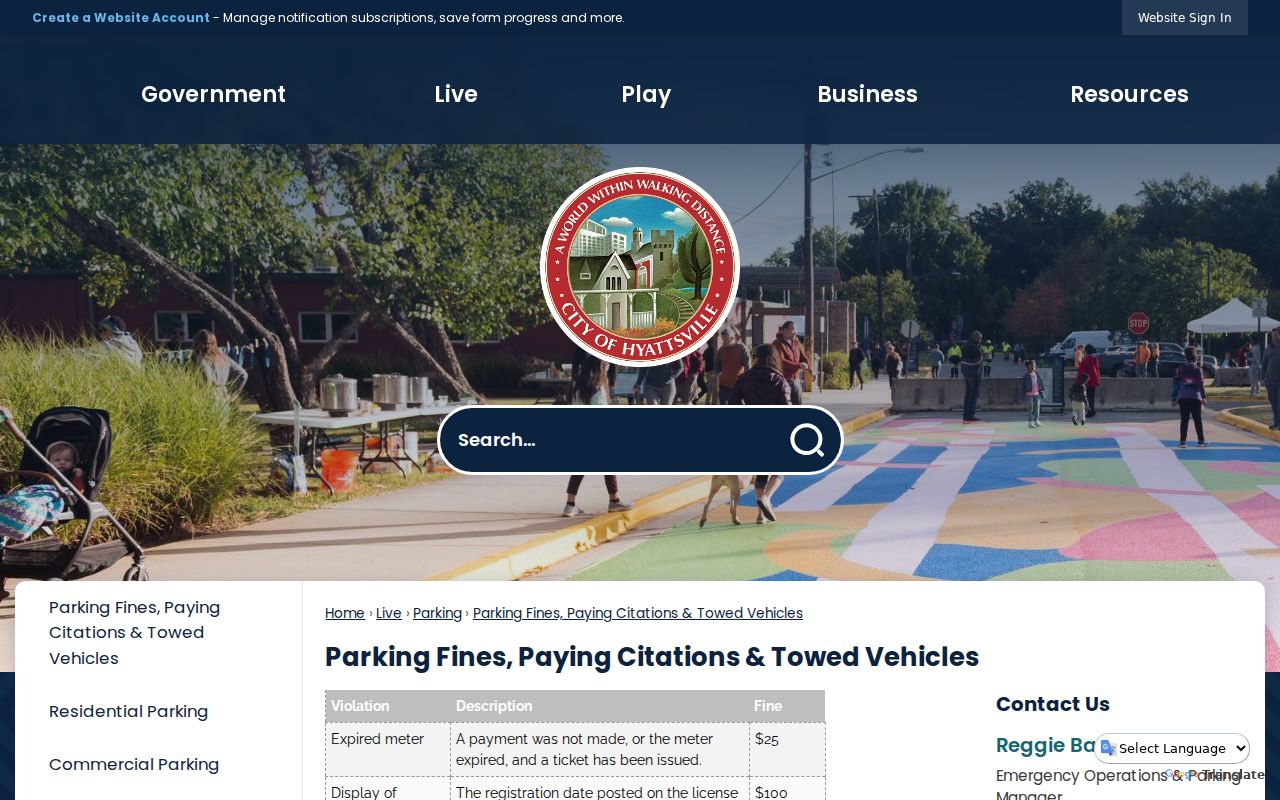This screenshot has height=800, width=1280.
Task: Open Commercial Parking sidebar link
Action: coord(134,764)
